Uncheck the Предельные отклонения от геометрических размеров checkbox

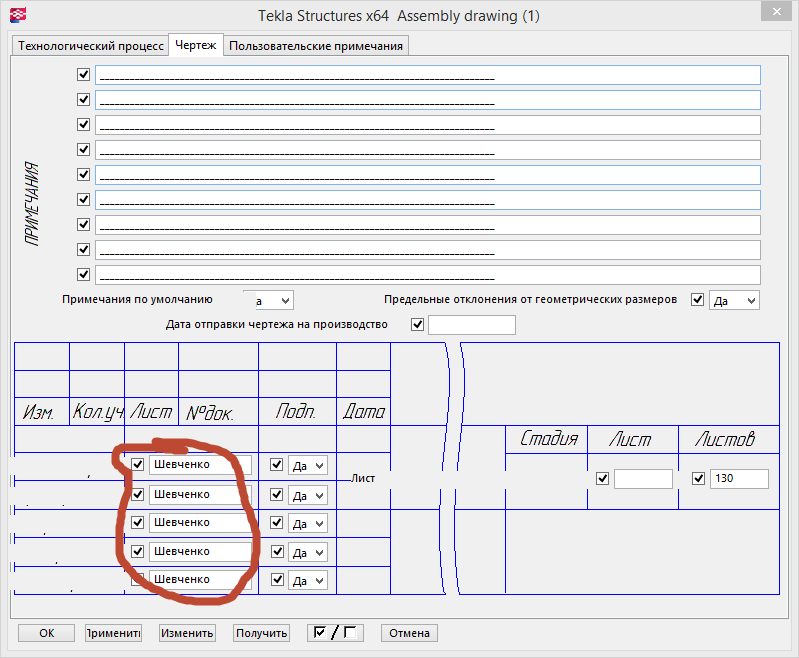tap(697, 300)
